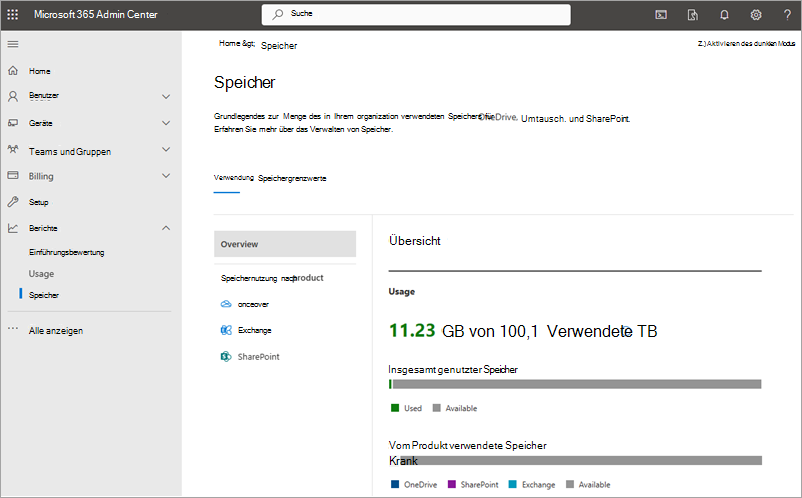Viewport: 802px width, 498px height.
Task: Expand the Geräte section chevron
Action: (166, 123)
